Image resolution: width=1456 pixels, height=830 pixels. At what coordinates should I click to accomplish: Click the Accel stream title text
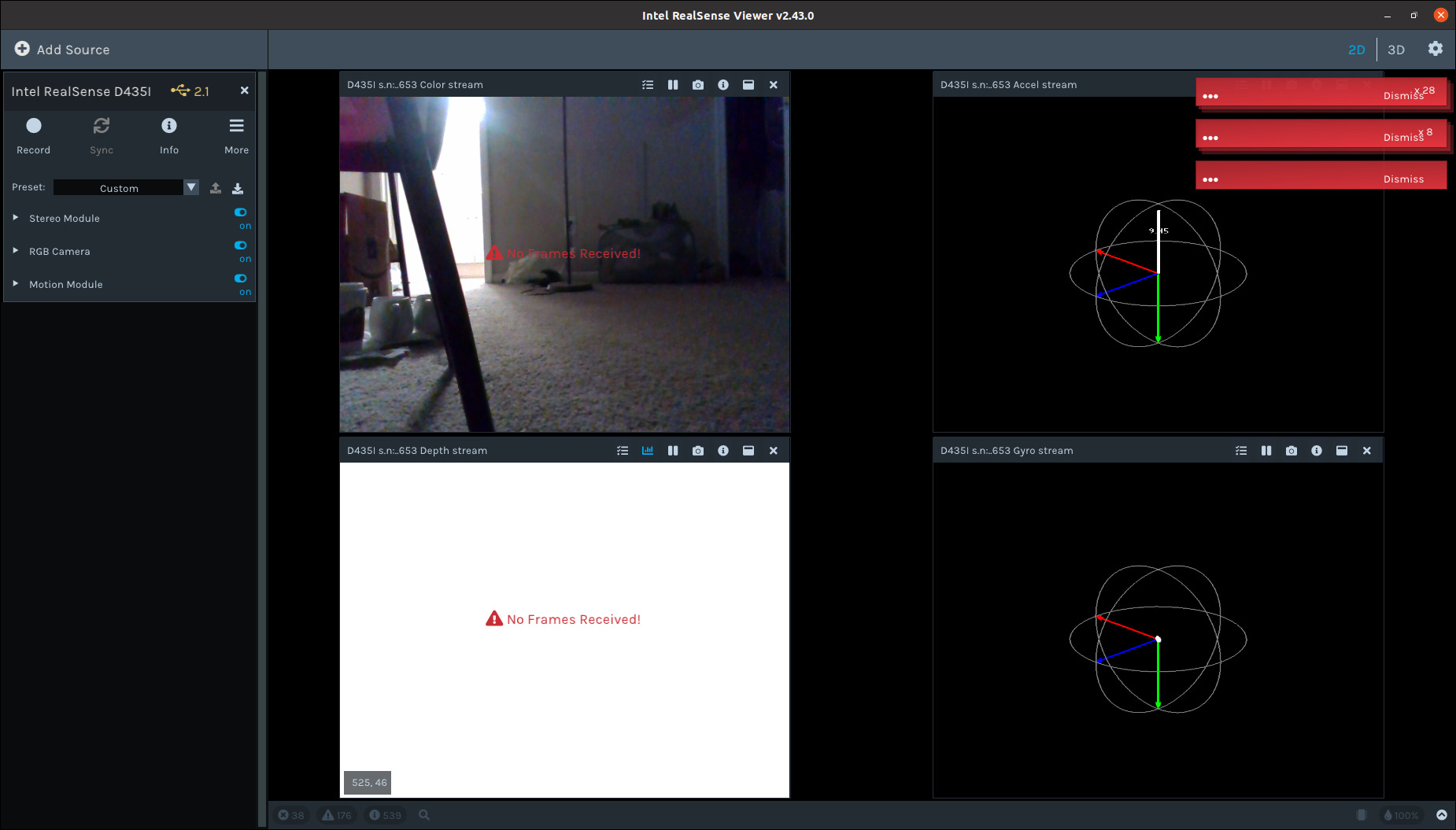(1008, 85)
